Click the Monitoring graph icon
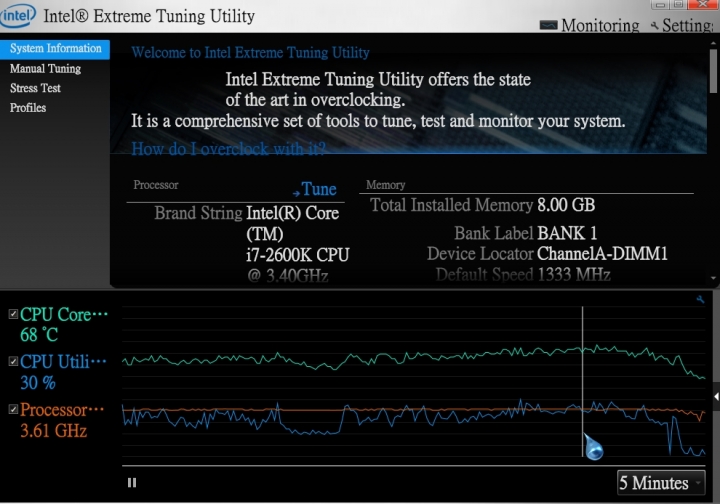 548,25
